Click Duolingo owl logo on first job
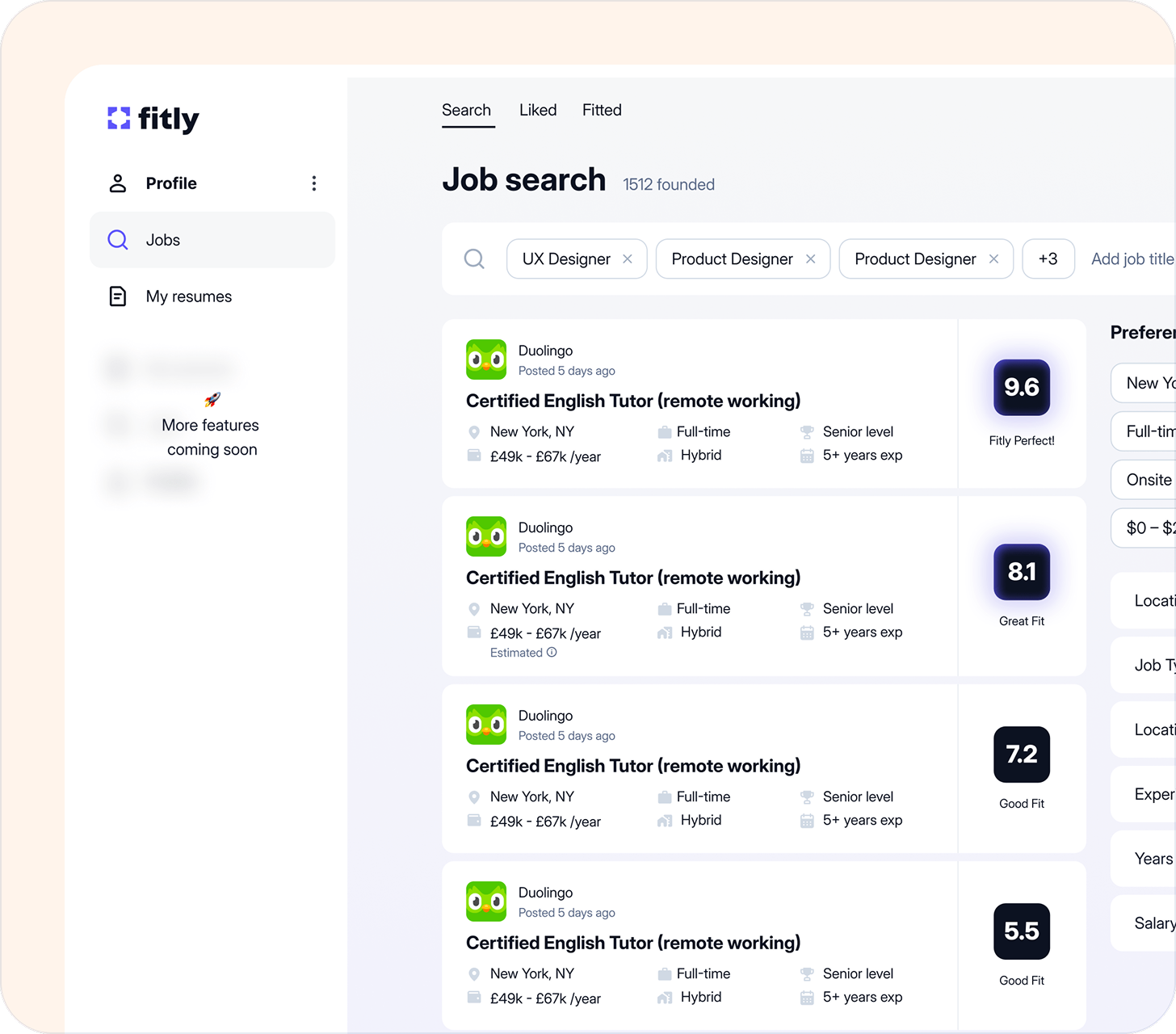The height and width of the screenshot is (1034, 1176). (x=486, y=359)
